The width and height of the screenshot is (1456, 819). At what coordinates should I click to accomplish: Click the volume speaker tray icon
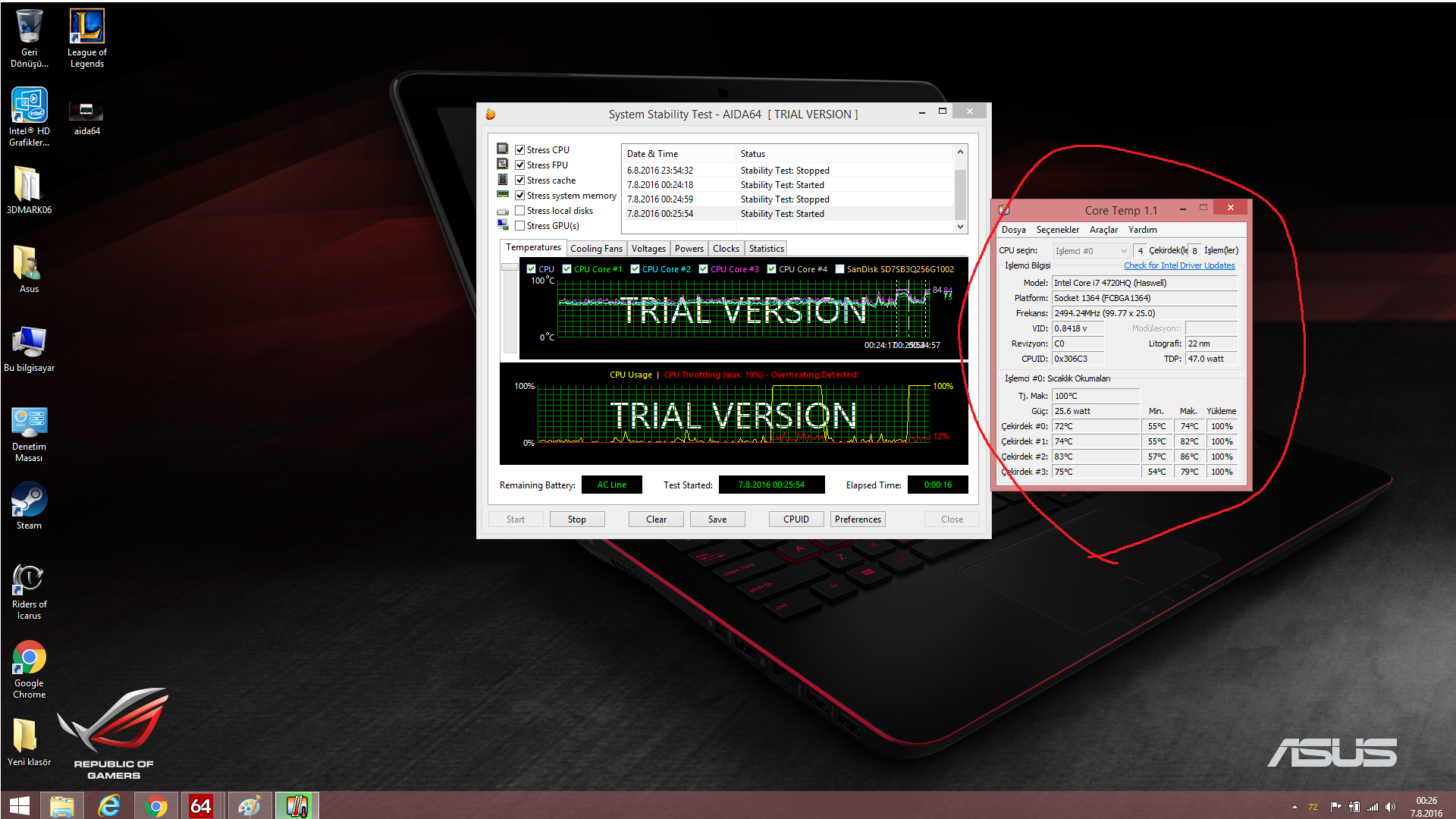coord(1390,807)
